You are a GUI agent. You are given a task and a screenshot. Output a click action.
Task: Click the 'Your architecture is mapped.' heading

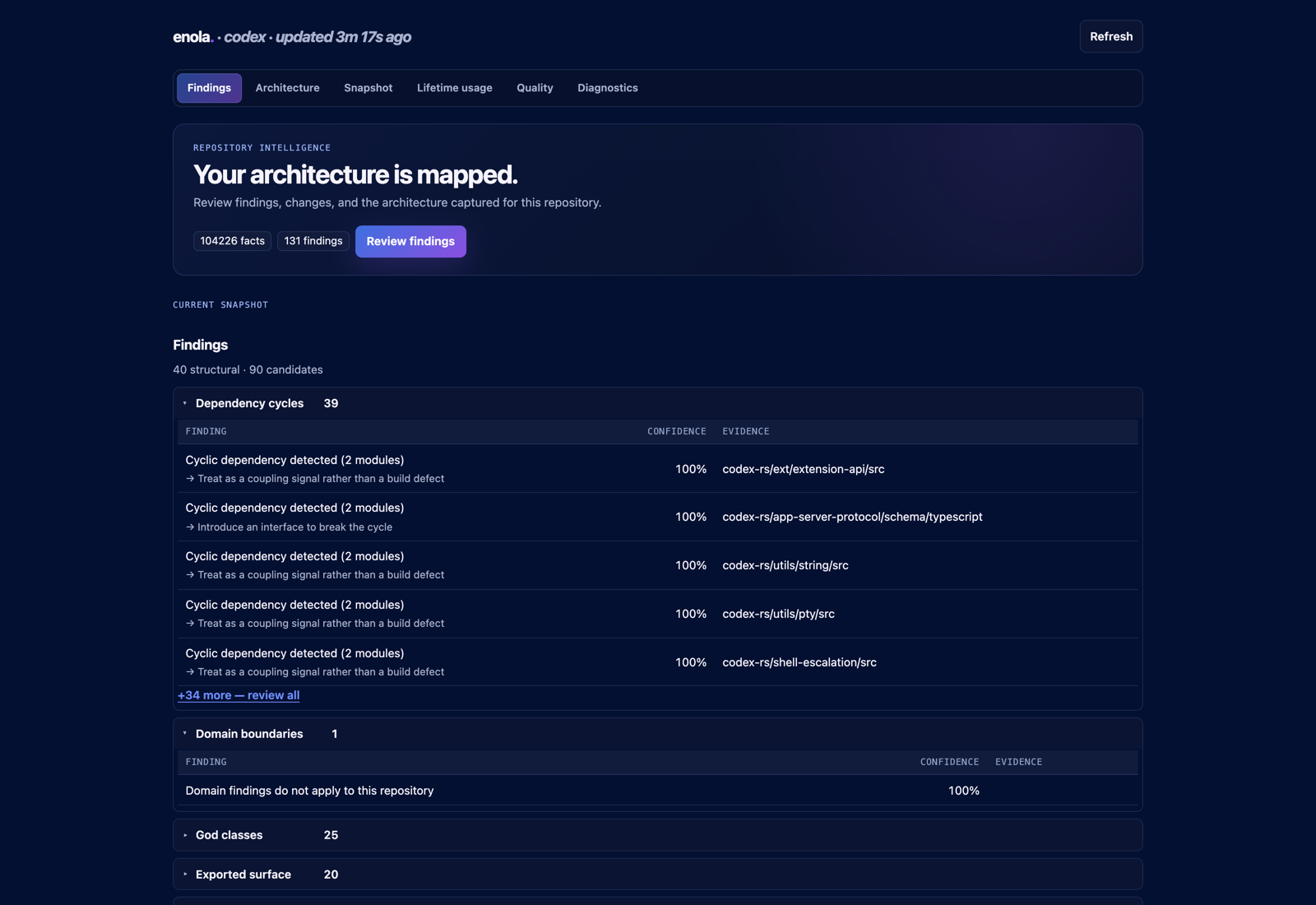pos(355,174)
